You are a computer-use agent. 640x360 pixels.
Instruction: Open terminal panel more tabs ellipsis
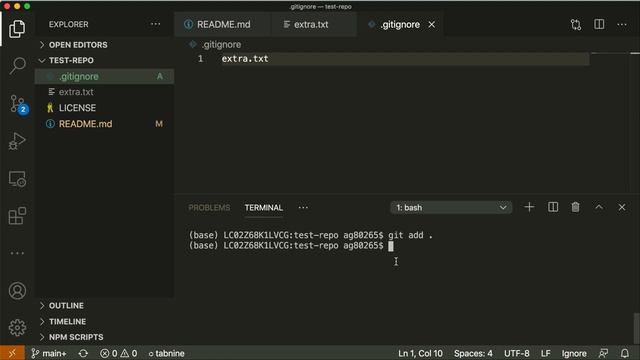303,208
